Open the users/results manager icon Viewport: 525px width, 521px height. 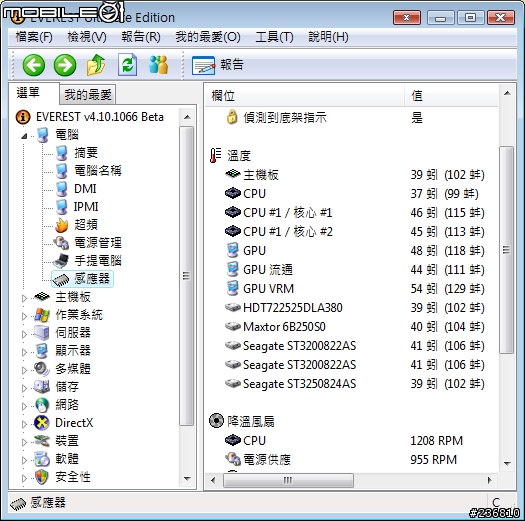[x=158, y=65]
